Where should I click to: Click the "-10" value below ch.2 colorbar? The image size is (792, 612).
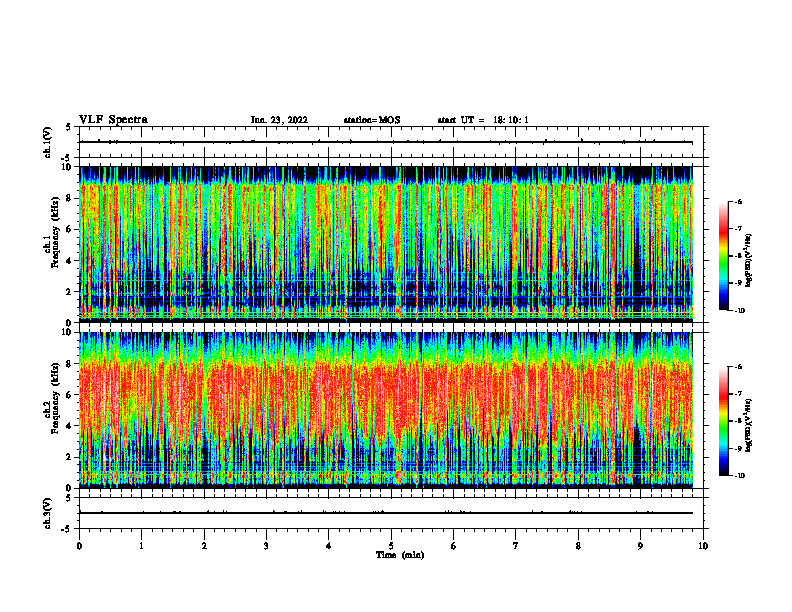[x=739, y=476]
